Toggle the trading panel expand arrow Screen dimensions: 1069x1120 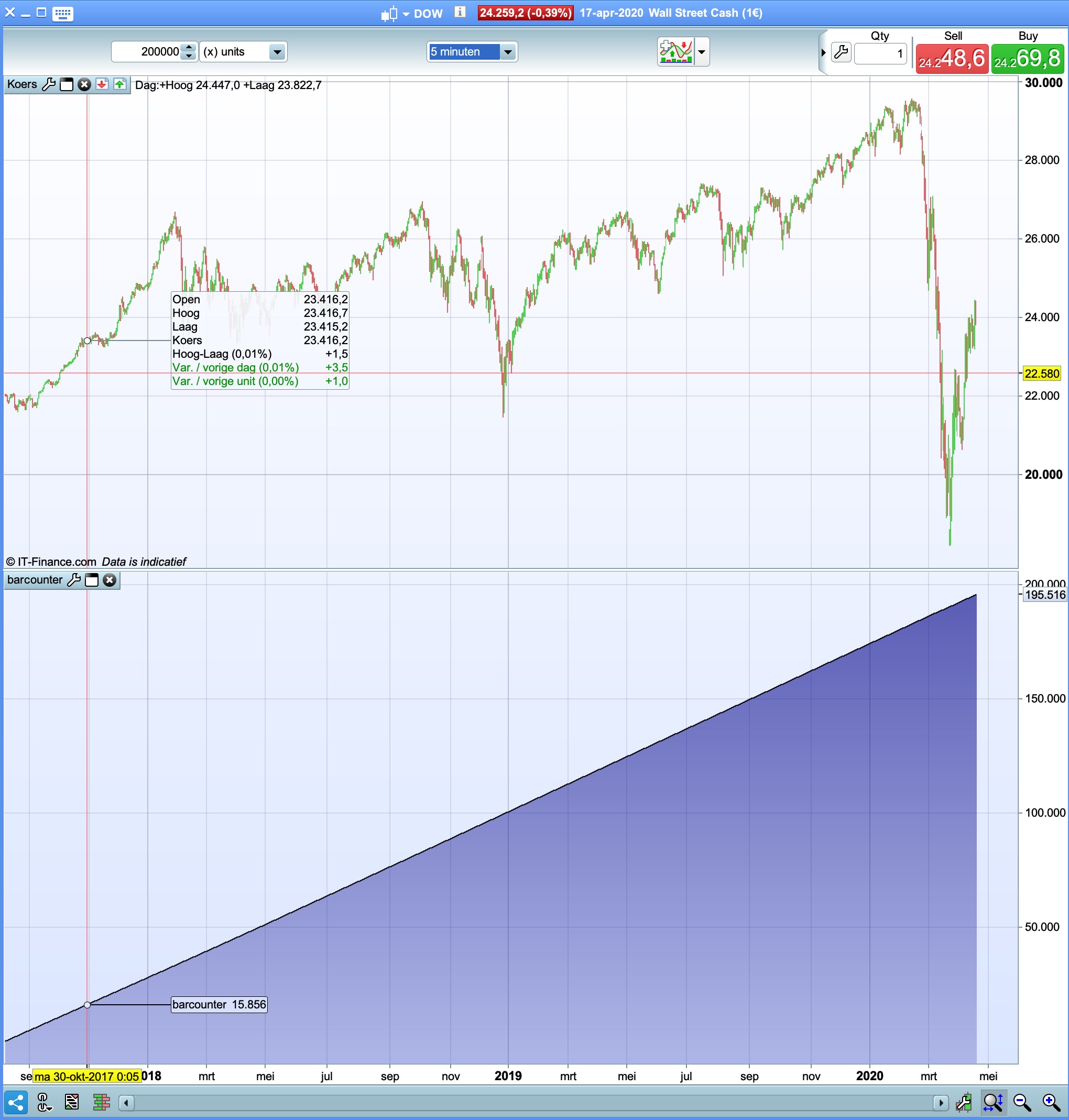coord(823,52)
